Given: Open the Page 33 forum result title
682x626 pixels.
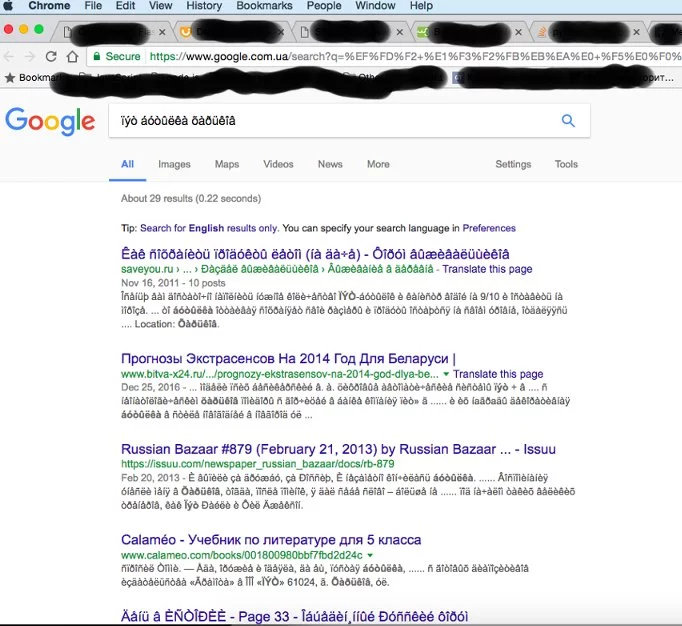Looking at the screenshot, I should tap(294, 616).
